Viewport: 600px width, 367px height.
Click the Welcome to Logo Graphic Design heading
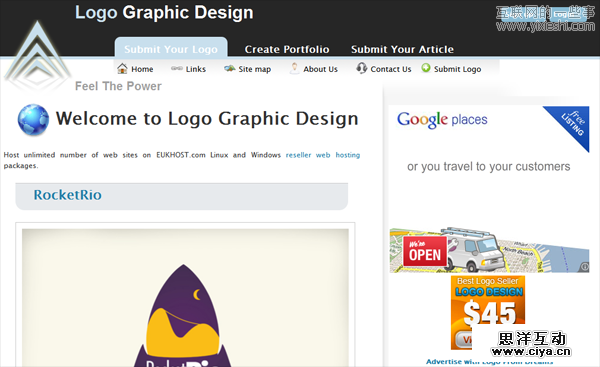tap(207, 118)
